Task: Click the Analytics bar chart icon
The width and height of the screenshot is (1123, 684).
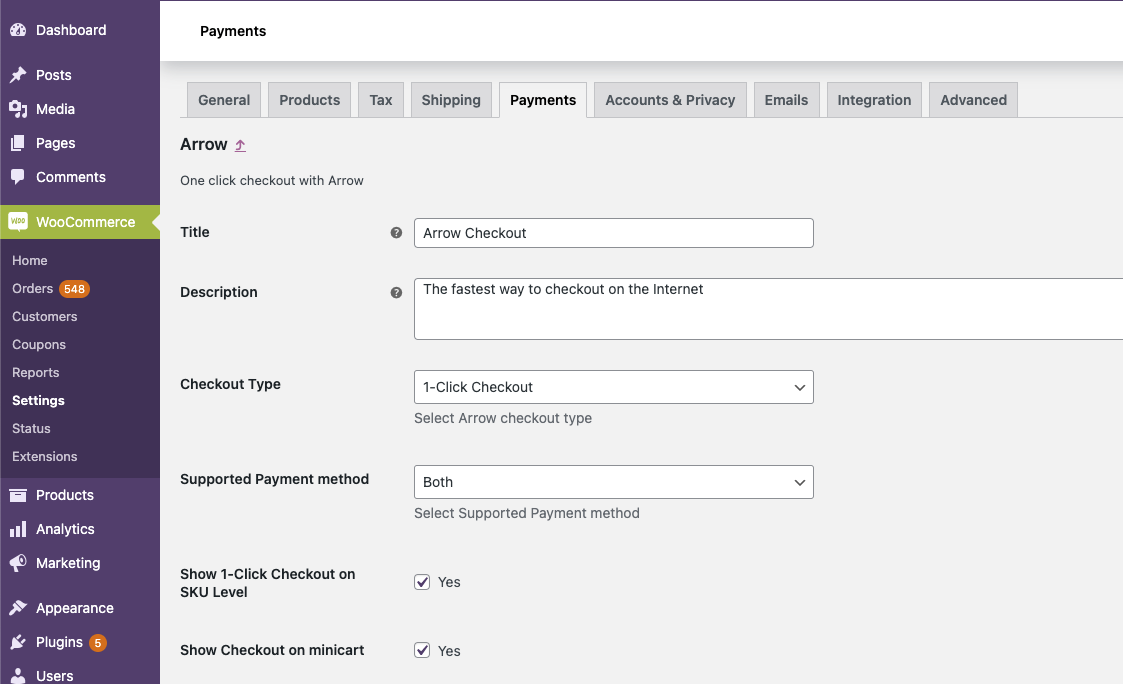Action: (18, 529)
